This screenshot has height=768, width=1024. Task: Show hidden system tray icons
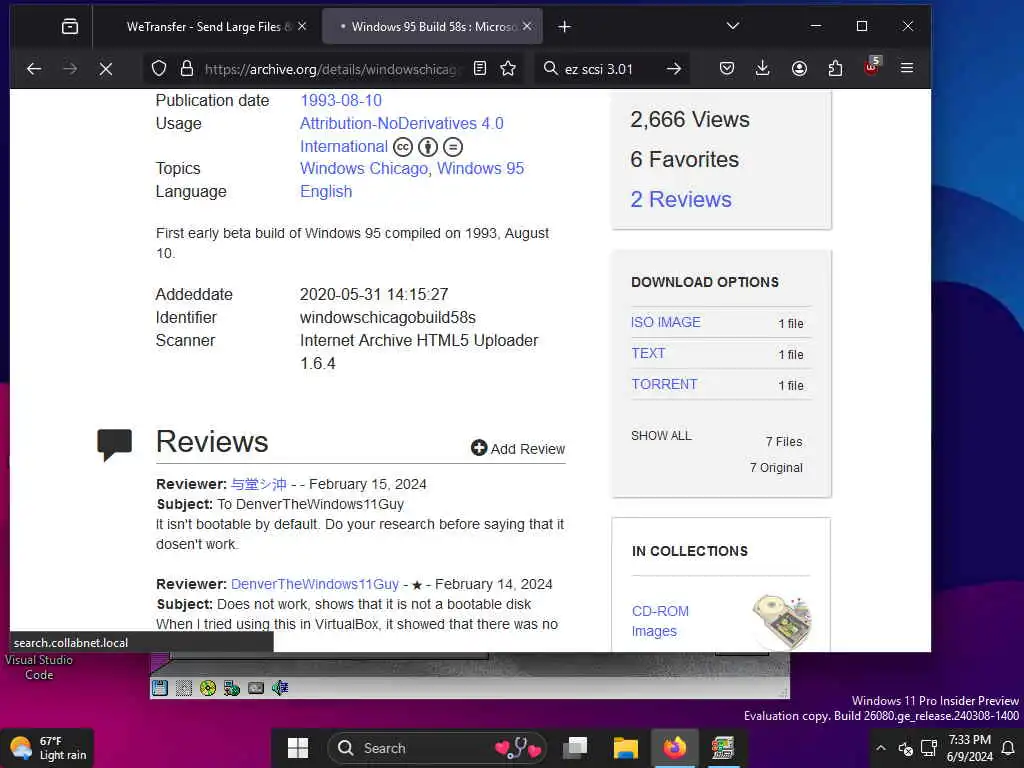(880, 748)
